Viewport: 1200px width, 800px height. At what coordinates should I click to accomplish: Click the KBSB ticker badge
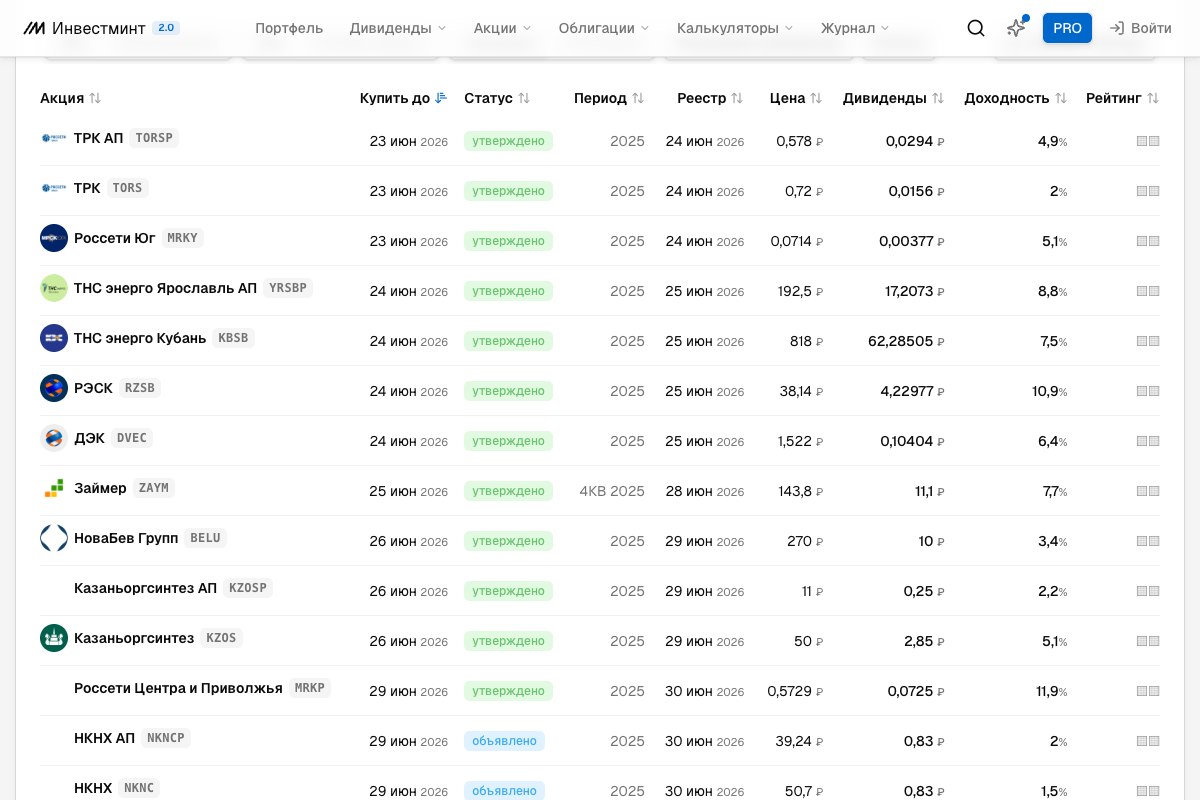click(233, 338)
